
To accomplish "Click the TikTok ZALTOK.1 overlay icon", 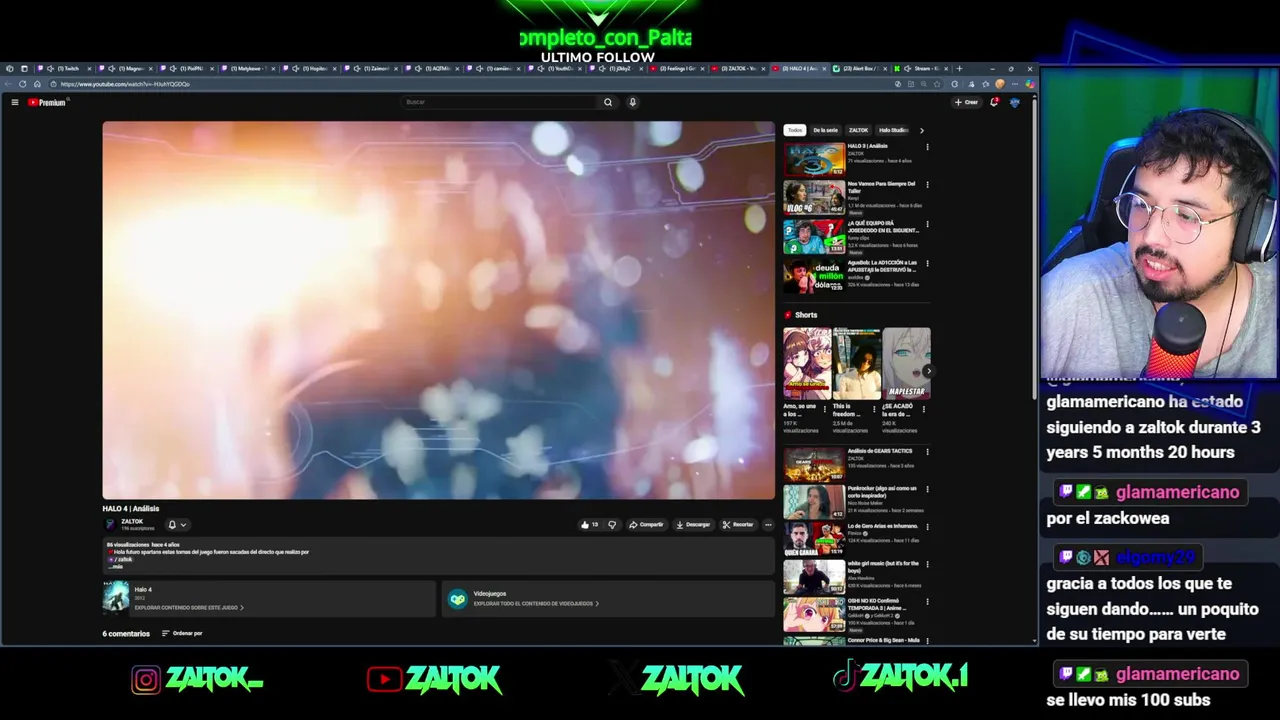I will (845, 678).
